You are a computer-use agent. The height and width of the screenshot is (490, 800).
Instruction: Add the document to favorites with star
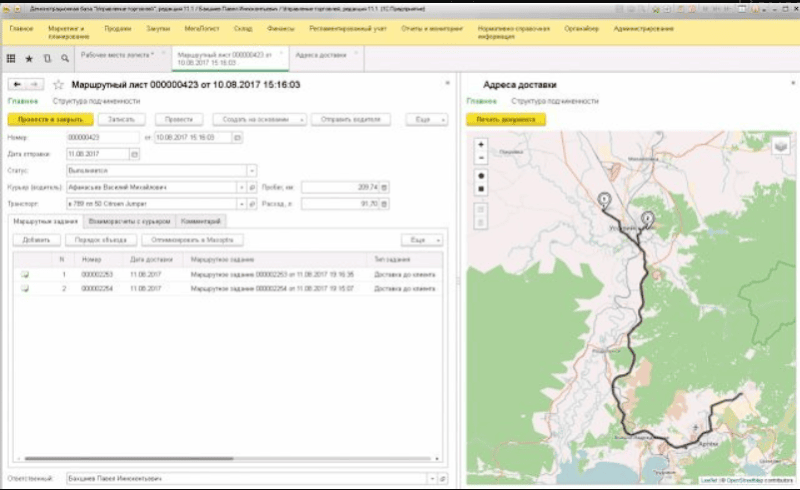tap(58, 85)
